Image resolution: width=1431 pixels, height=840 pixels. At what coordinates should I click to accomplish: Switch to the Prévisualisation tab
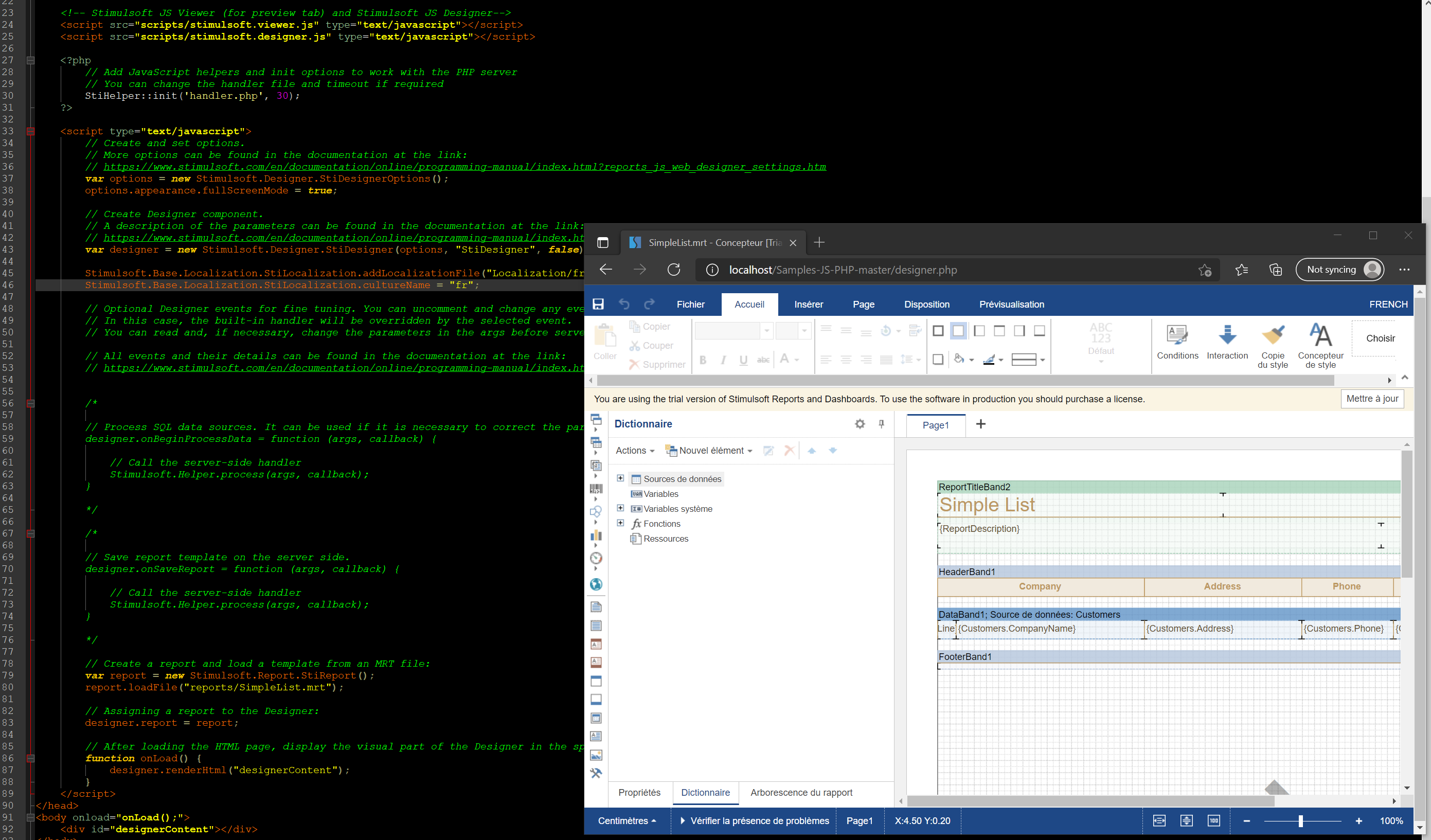(1011, 305)
